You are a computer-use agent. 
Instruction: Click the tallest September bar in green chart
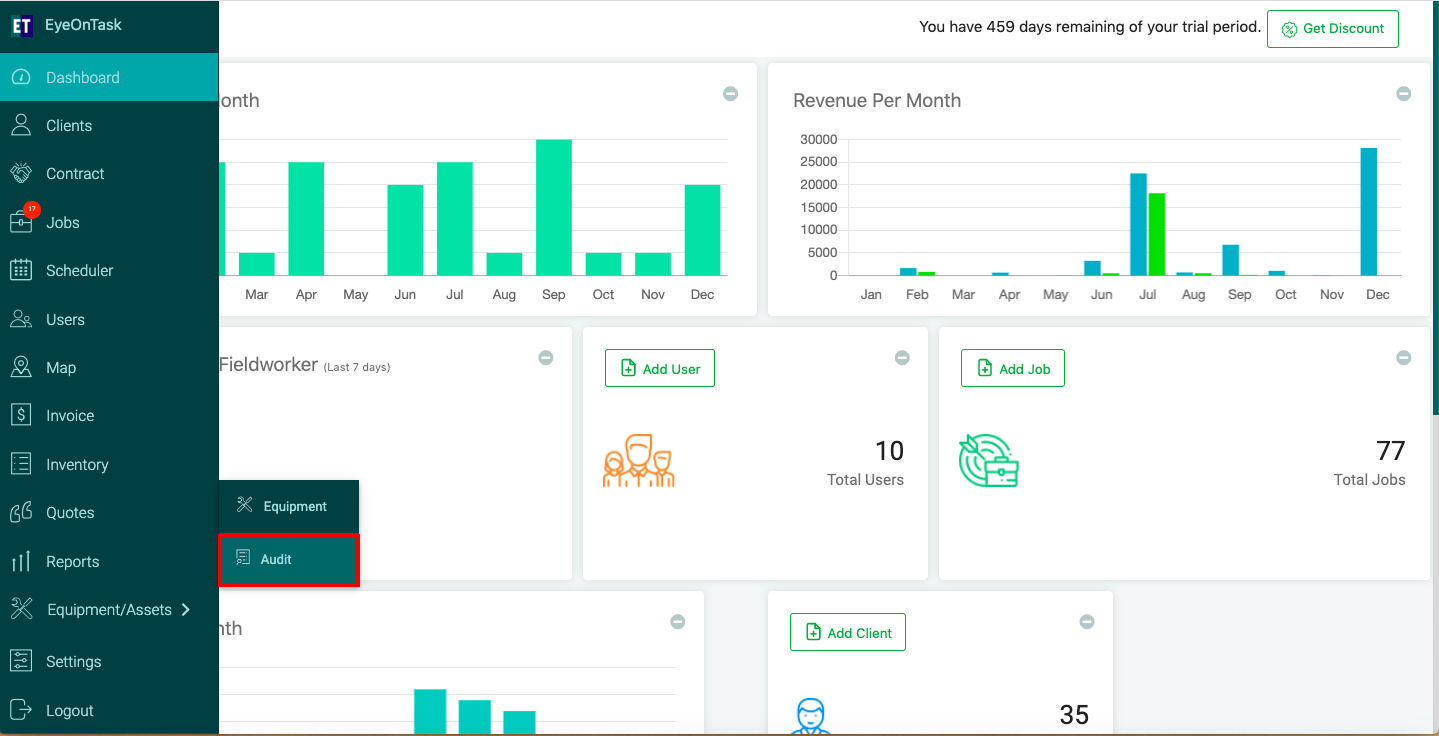554,207
